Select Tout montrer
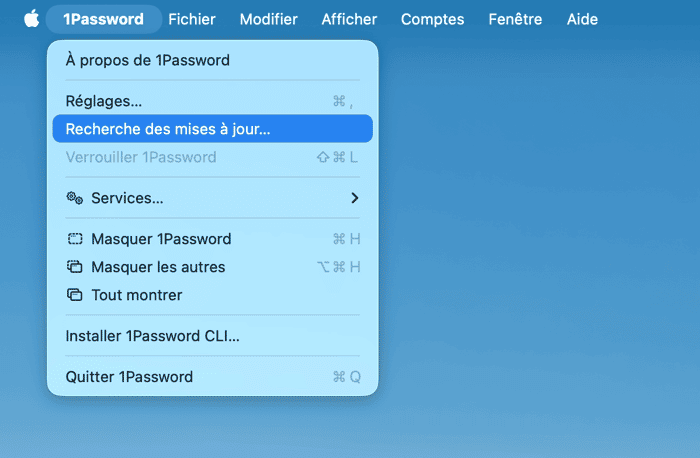This screenshot has width=700, height=458. (x=212, y=295)
